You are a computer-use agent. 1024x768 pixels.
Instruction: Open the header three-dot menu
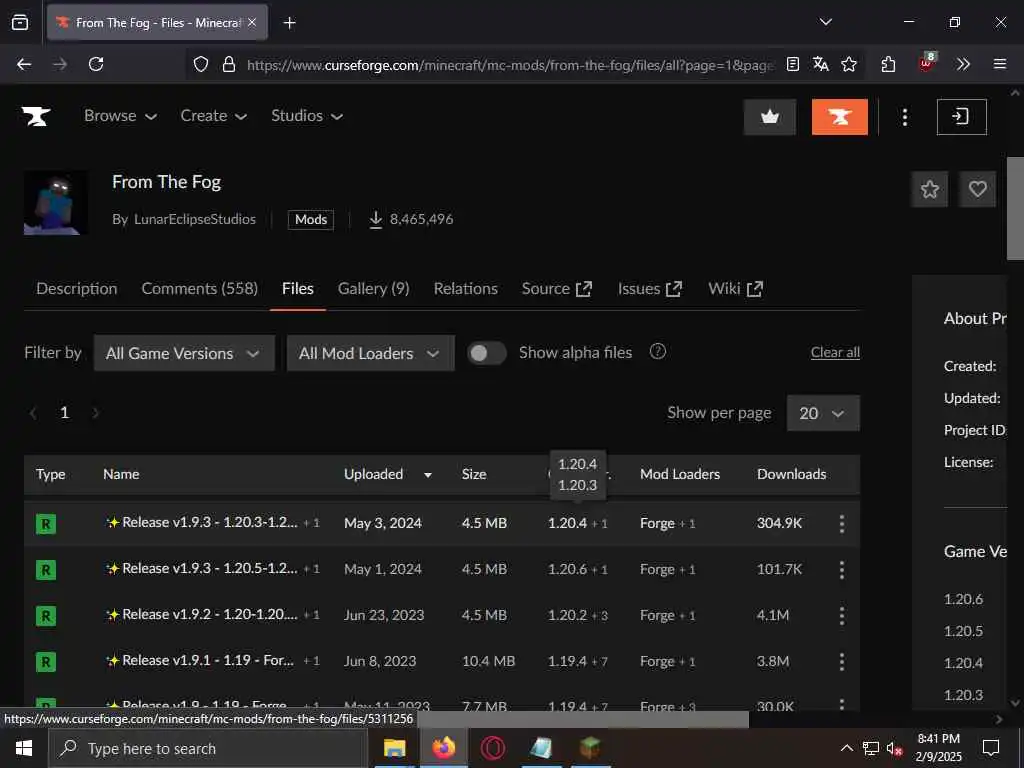(904, 117)
